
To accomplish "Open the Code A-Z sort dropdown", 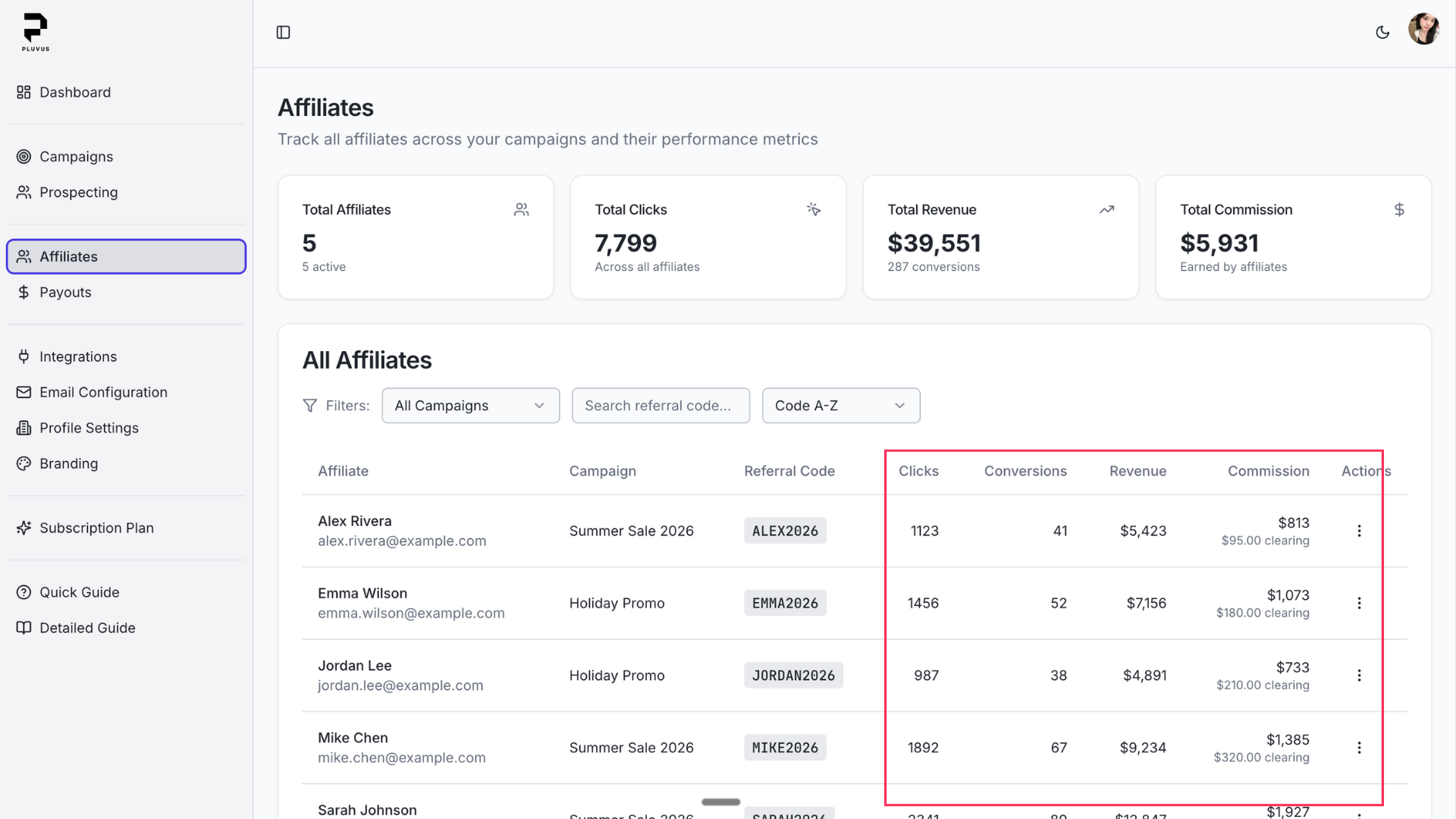I will point(841,406).
